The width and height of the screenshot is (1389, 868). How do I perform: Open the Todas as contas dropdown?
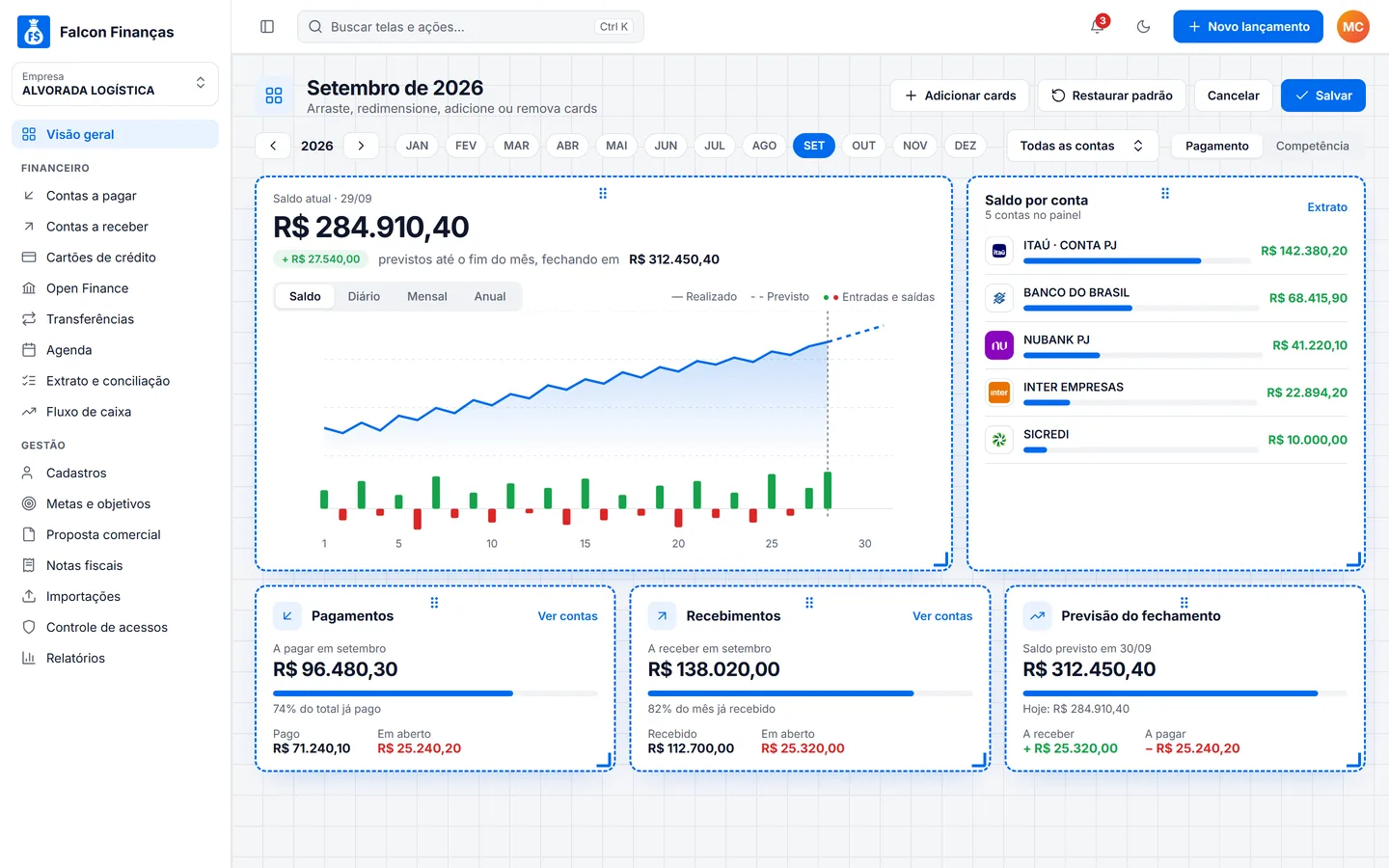(1082, 146)
